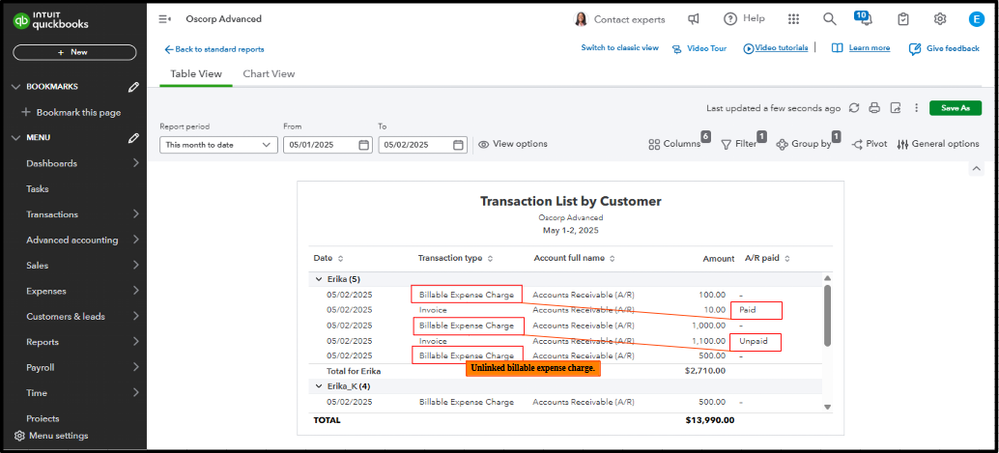Image resolution: width=999 pixels, height=453 pixels.
Task: Open Tasks in the side menu
Action: coord(38,189)
